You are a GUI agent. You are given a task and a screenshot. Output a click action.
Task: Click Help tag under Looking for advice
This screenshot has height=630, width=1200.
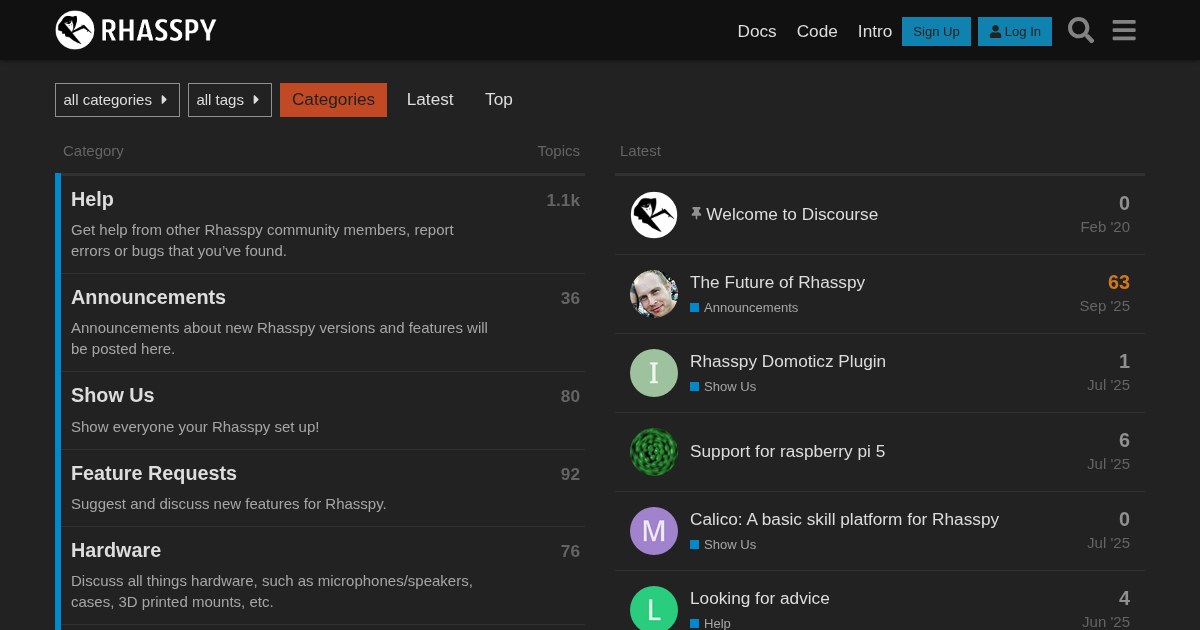[710, 623]
